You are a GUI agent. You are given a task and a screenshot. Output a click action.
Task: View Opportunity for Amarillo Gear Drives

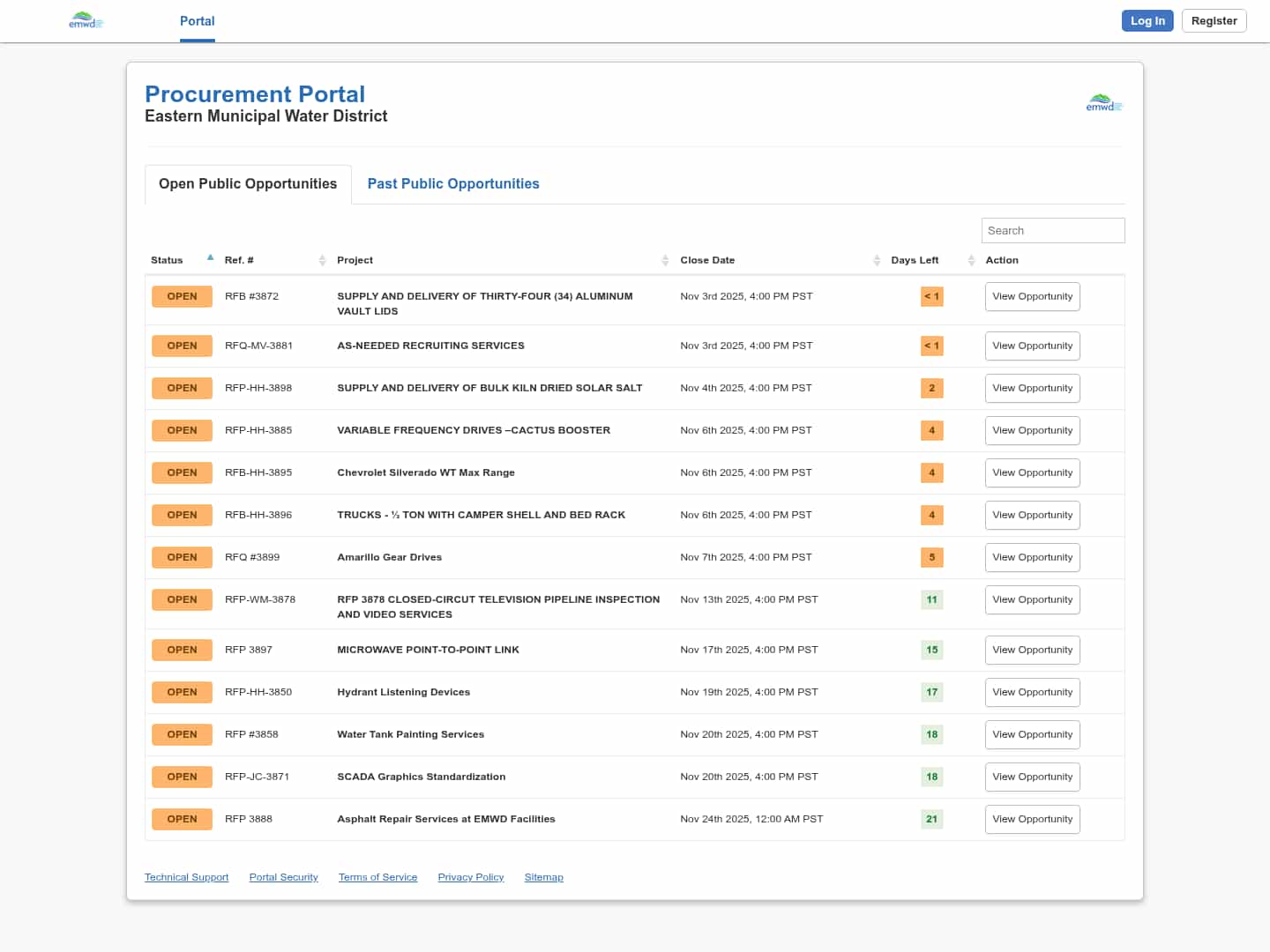(x=1032, y=557)
